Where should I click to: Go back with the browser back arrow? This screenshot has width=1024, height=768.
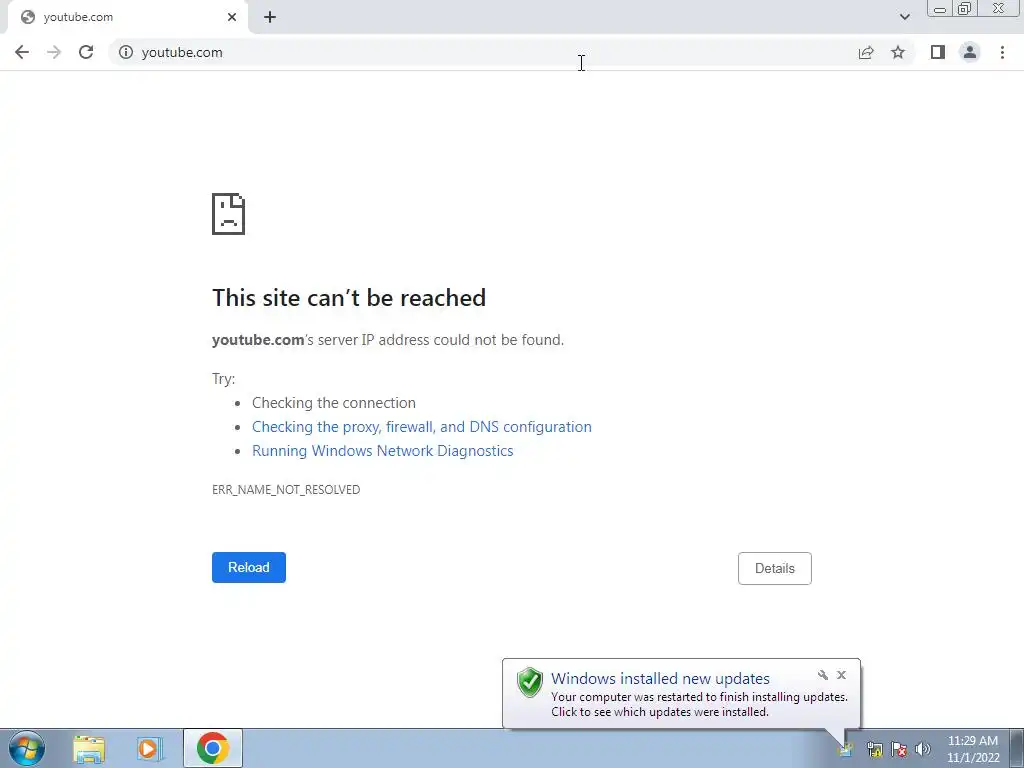pyautogui.click(x=22, y=52)
